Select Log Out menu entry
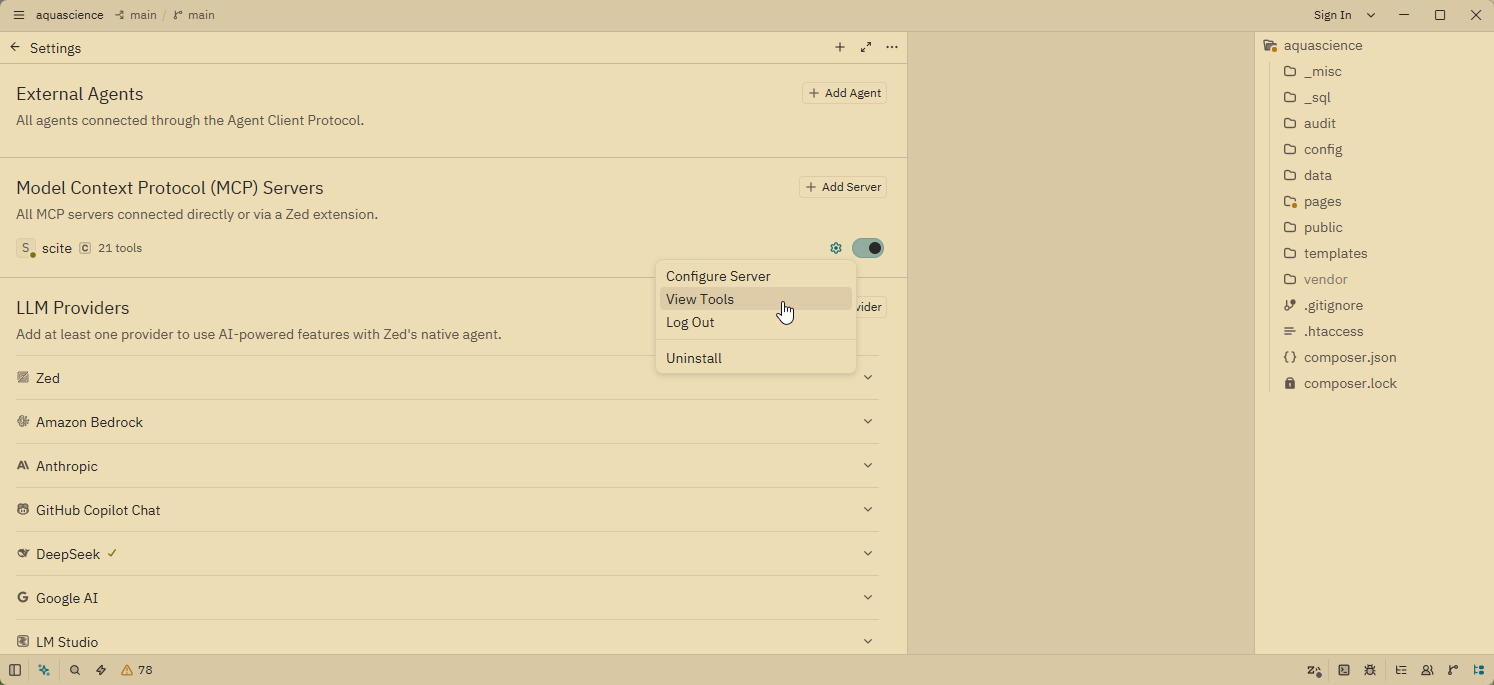 point(756,322)
